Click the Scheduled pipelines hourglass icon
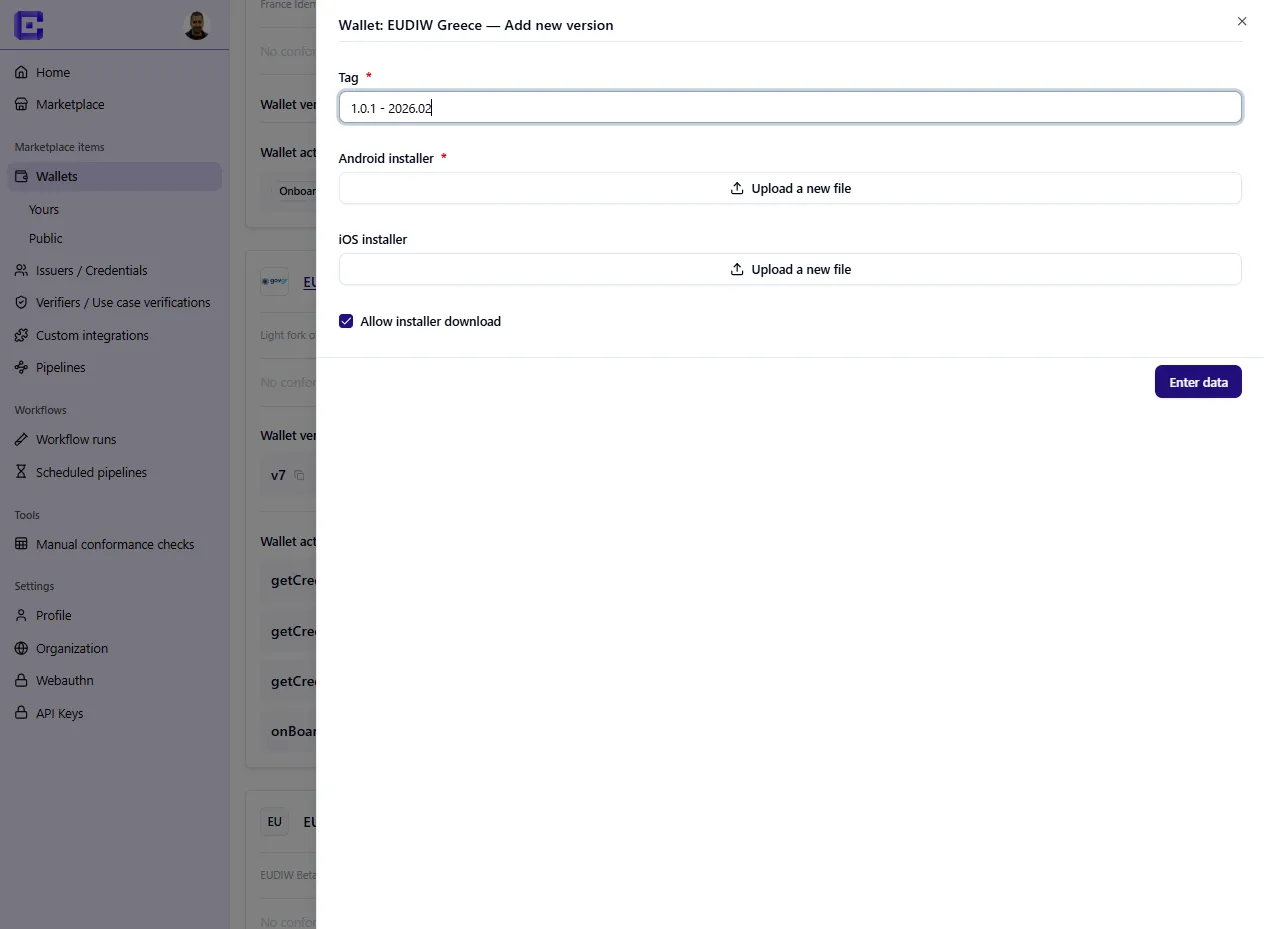The height and width of the screenshot is (929, 1264). pyautogui.click(x=22, y=472)
